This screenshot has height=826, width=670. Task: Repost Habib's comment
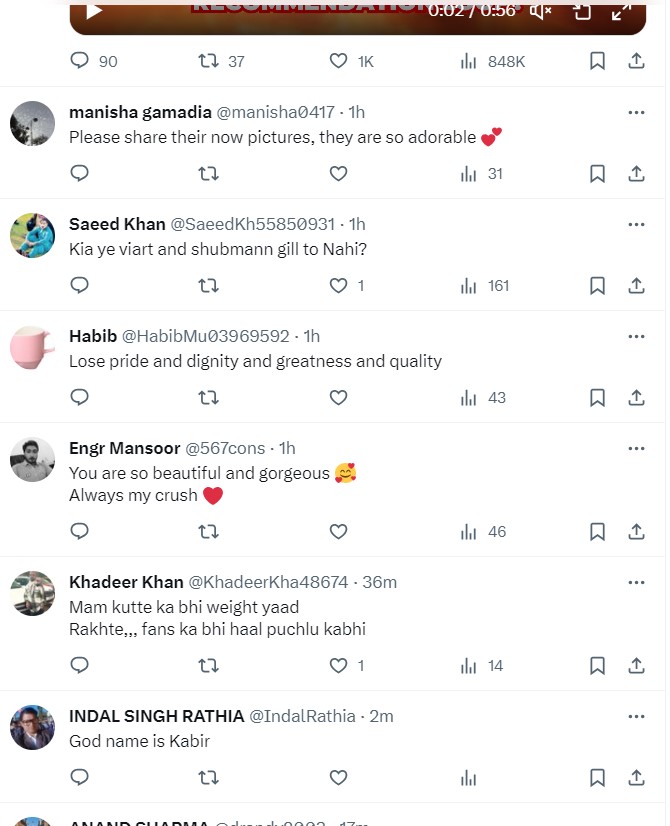tap(208, 397)
